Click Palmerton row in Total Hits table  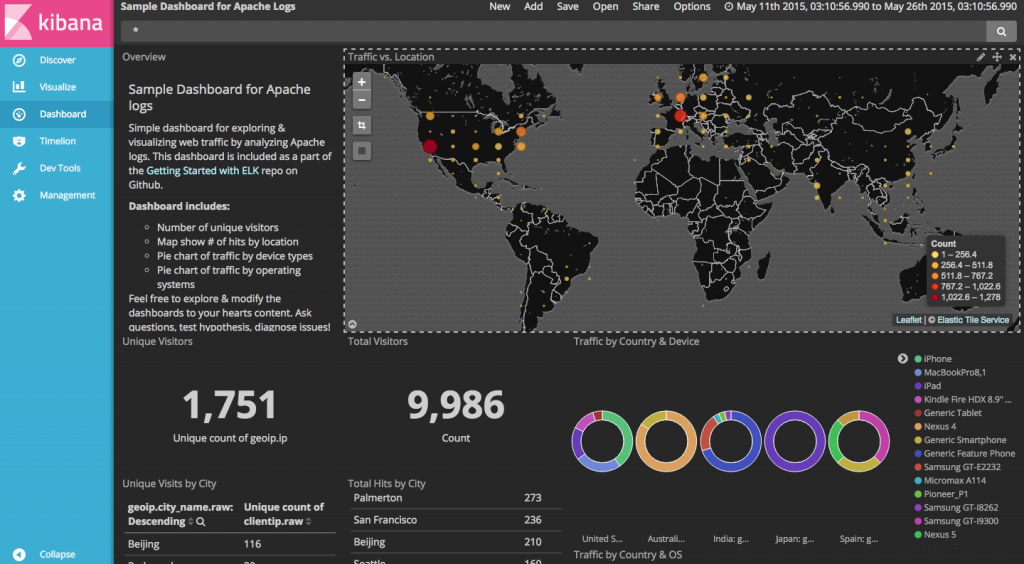[455, 497]
